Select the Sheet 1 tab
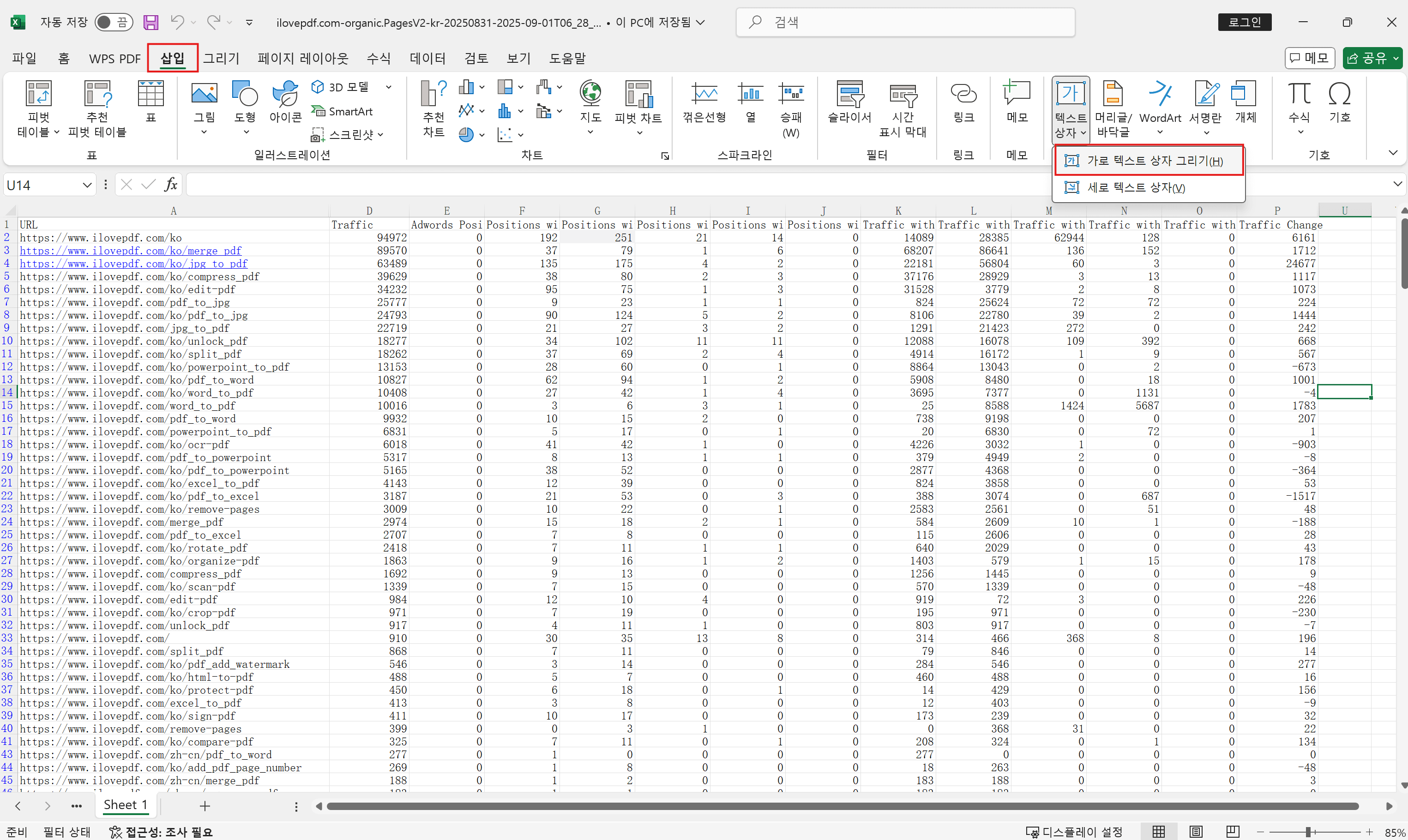This screenshot has height=840, width=1408. coord(126,805)
